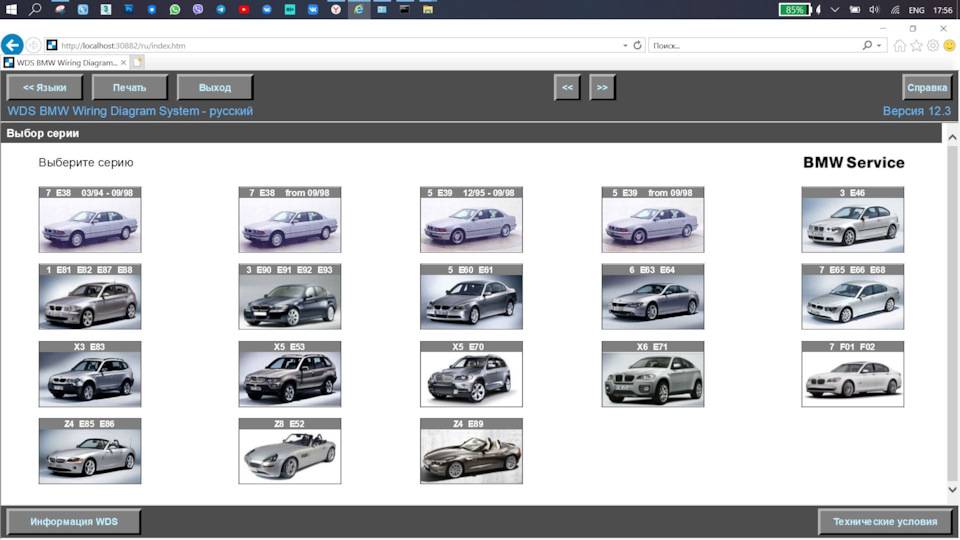Open the Viber taskbar icon
Screen dimensions: 960x540
(198, 9)
